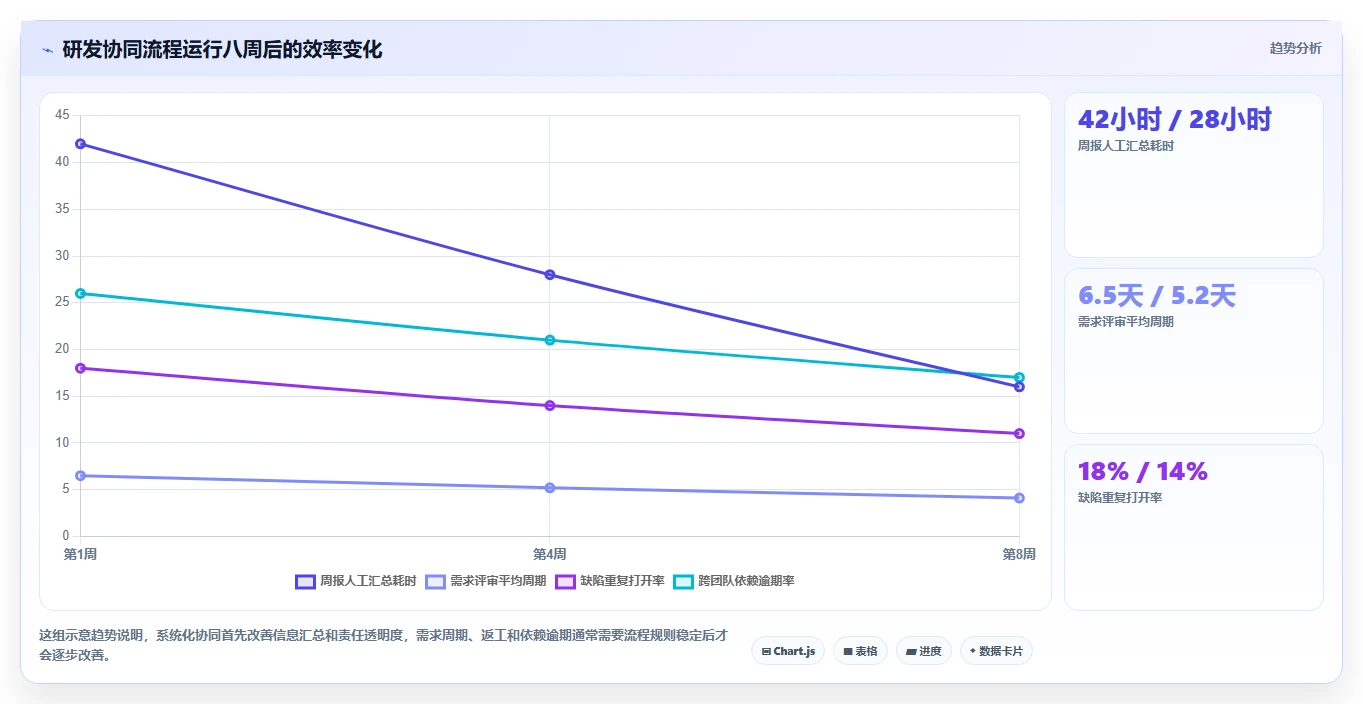Click the y-axis label 20

62,349
